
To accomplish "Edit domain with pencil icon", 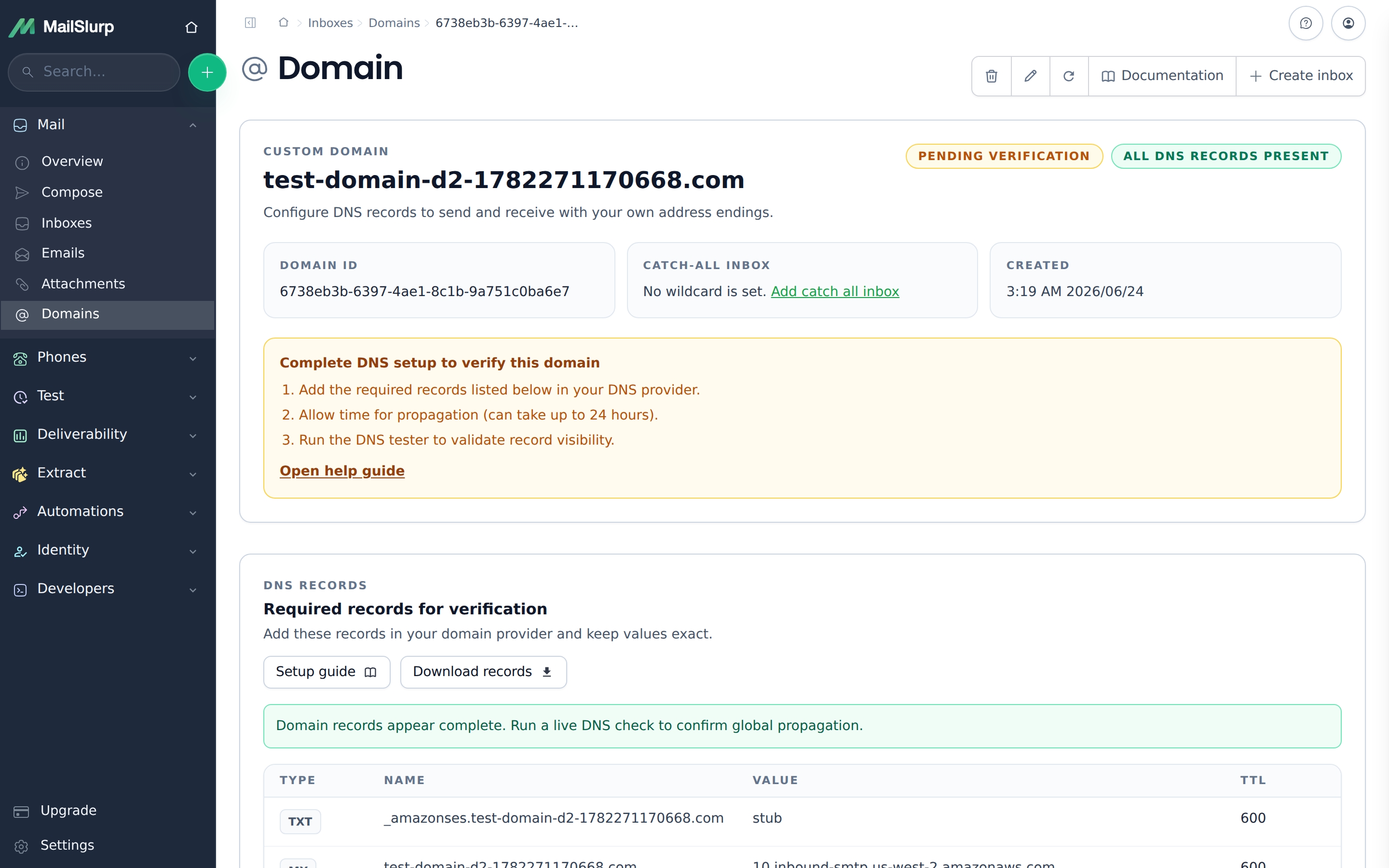I will [1030, 76].
